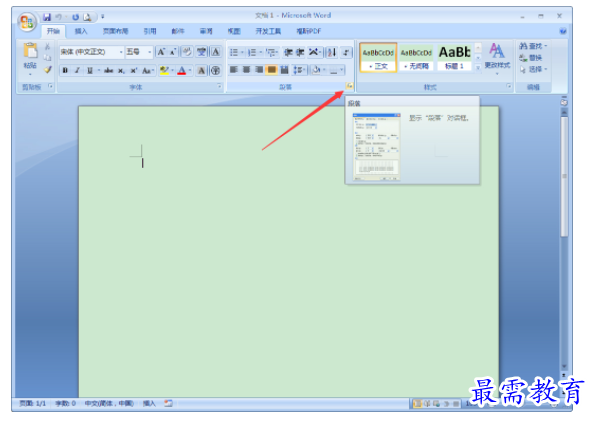Viewport: 593px width, 423px height.
Task: Click Change Styles (更改样式) button
Action: pyautogui.click(x=497, y=58)
